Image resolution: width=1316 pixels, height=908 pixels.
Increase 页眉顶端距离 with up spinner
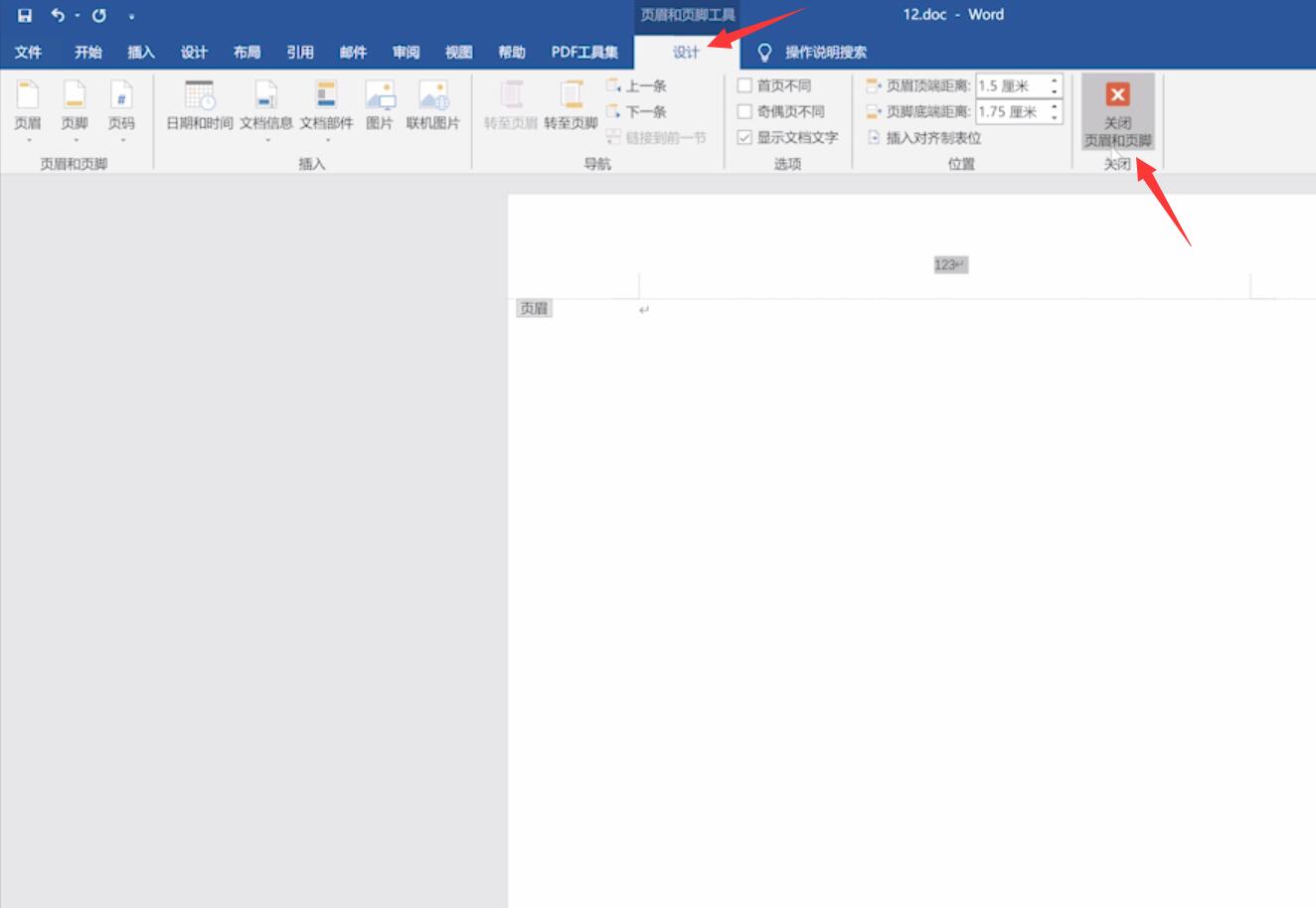pos(1055,80)
